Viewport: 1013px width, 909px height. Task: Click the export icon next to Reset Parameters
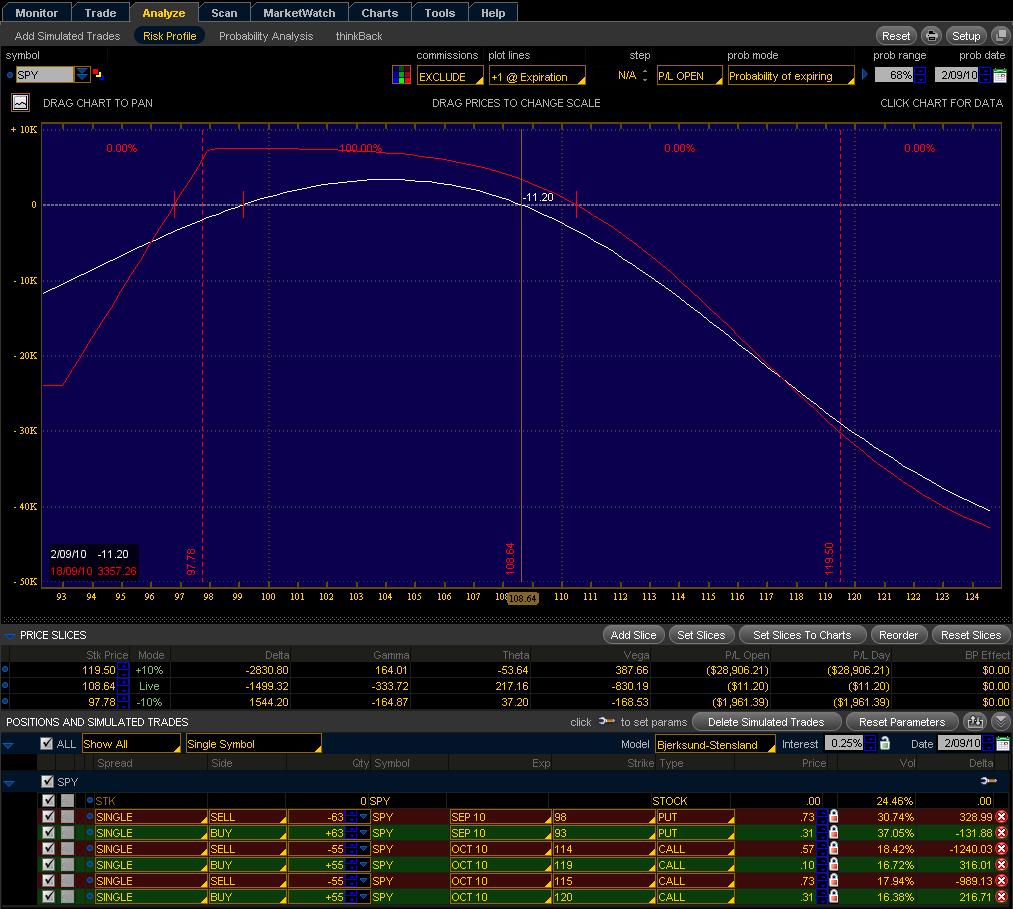pyautogui.click(x=974, y=722)
